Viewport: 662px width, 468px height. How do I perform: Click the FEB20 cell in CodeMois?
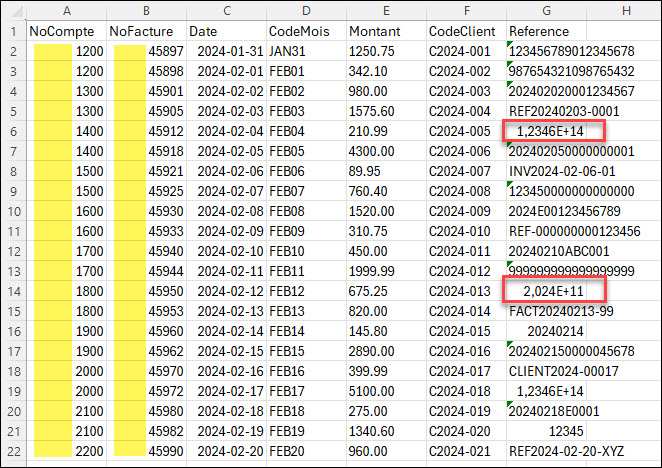305,451
